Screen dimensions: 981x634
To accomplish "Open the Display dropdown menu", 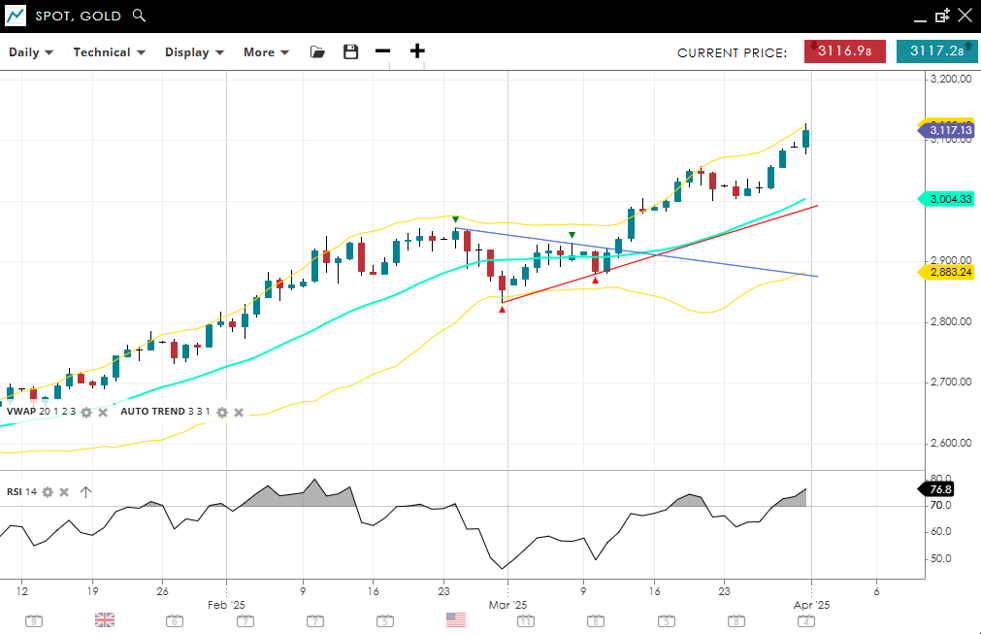I will click(x=194, y=52).
